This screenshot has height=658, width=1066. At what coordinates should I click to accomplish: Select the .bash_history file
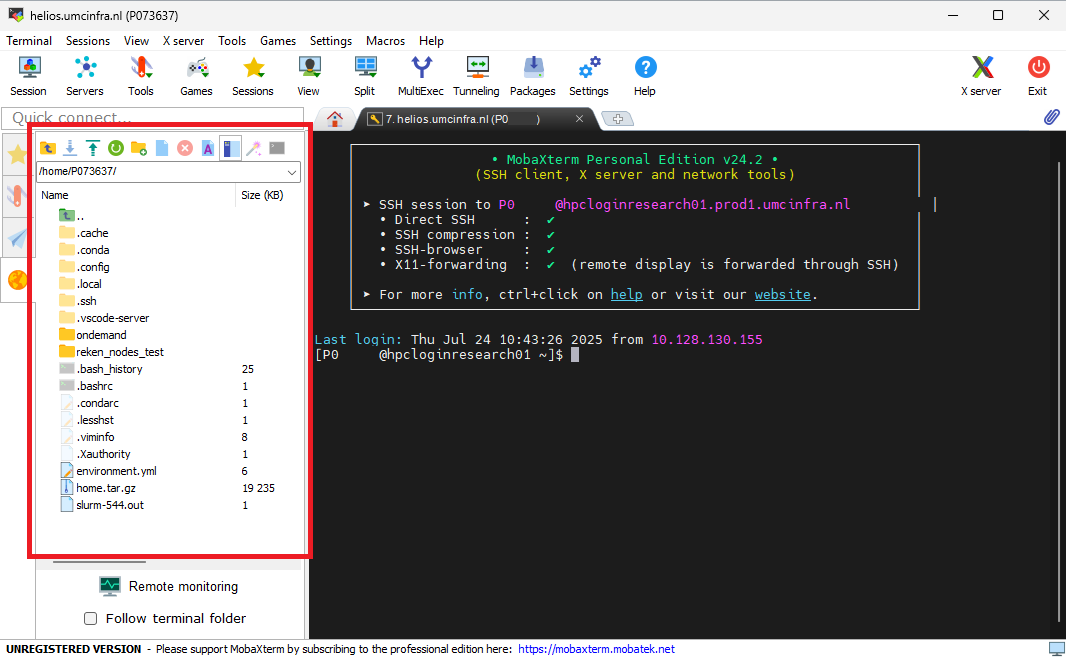coord(101,369)
